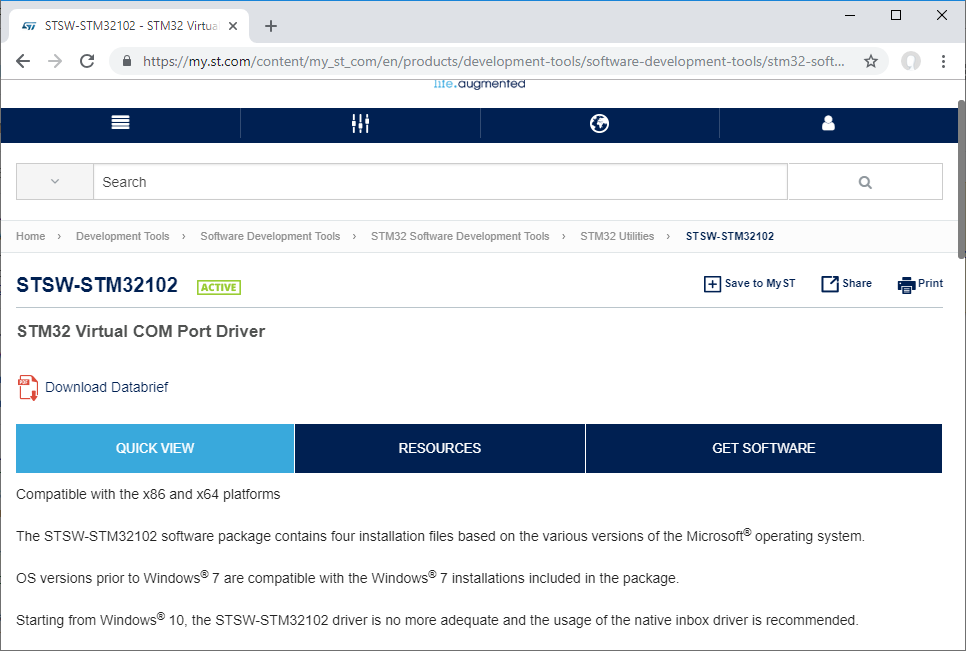Open STM32 Utilities breadcrumb
This screenshot has height=651, width=966.
[617, 236]
